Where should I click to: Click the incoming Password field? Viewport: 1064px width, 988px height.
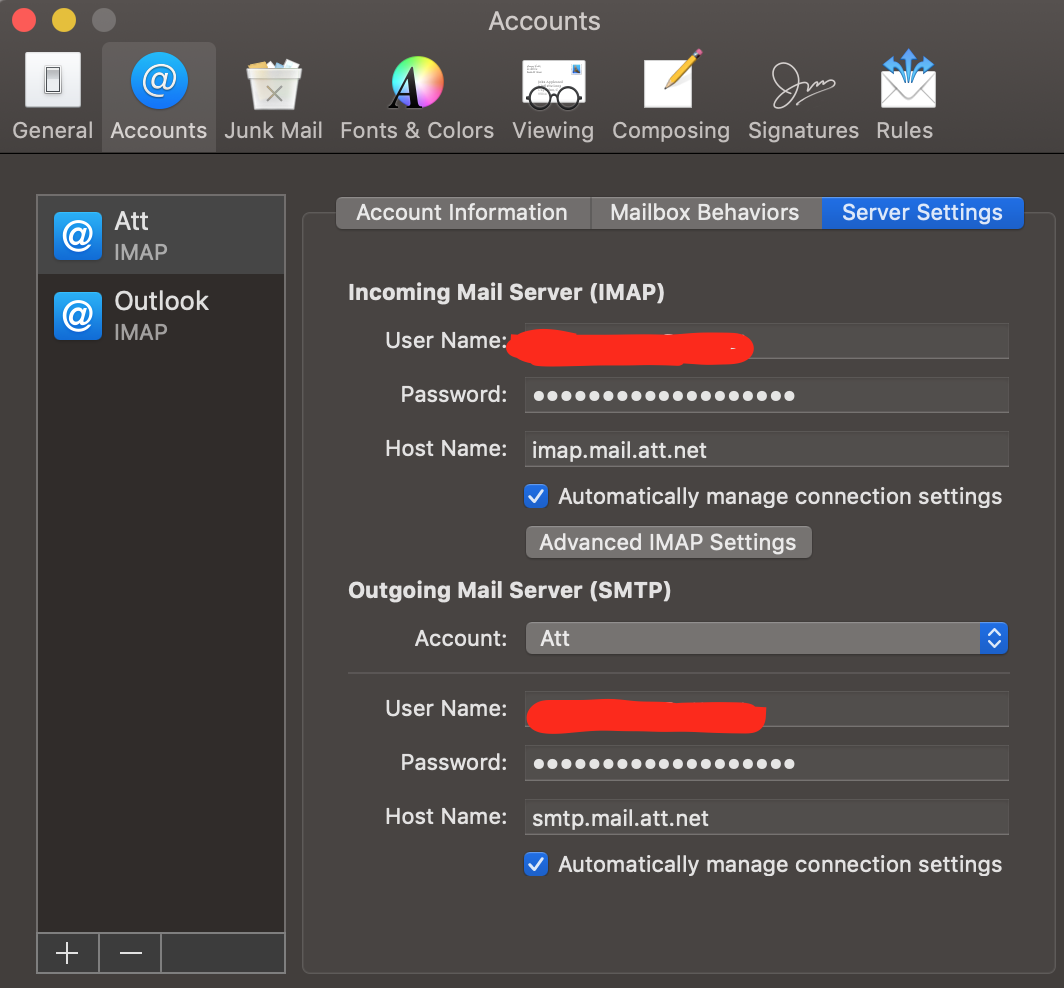[x=766, y=395]
